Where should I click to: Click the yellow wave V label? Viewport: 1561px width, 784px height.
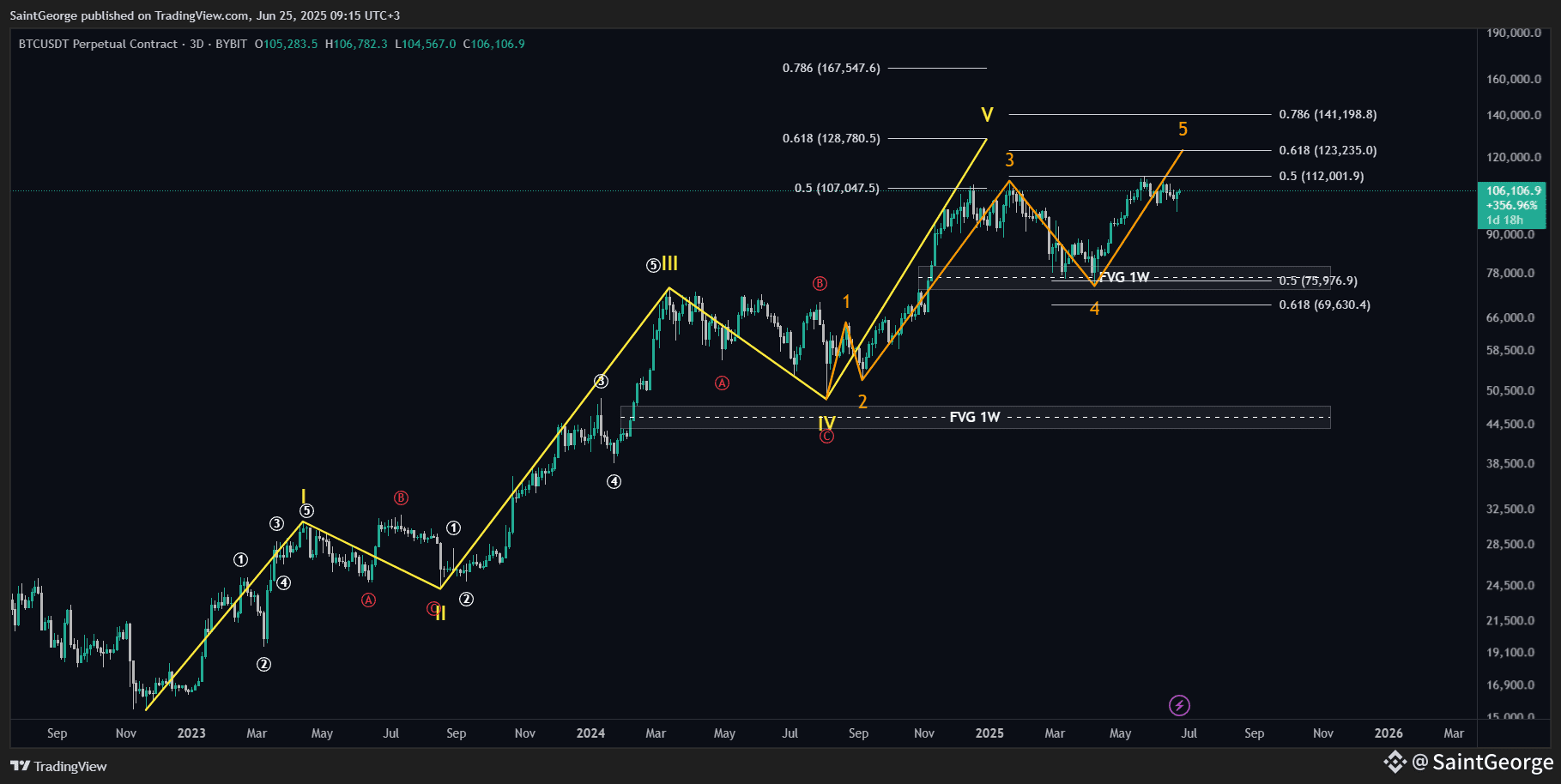[987, 115]
